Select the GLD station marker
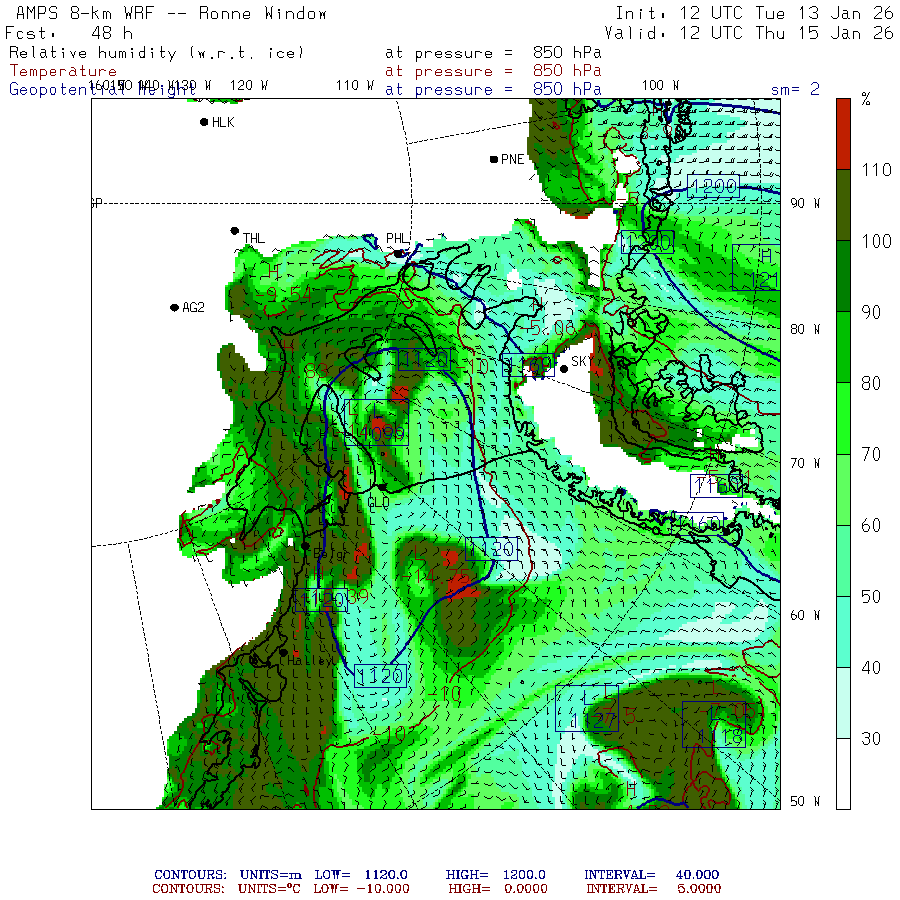The height and width of the screenshot is (900, 900). pos(382,487)
